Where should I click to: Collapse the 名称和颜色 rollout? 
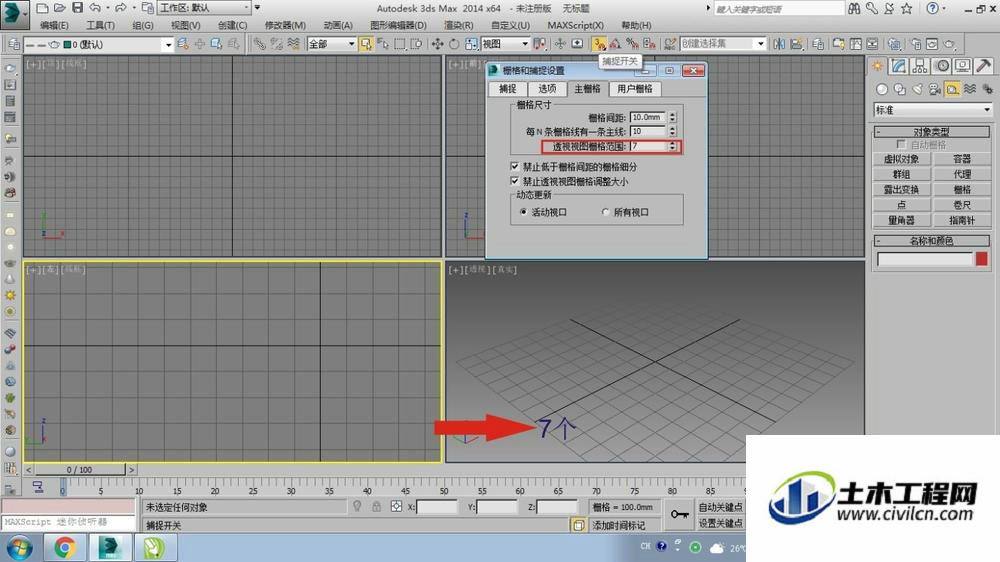coord(932,240)
